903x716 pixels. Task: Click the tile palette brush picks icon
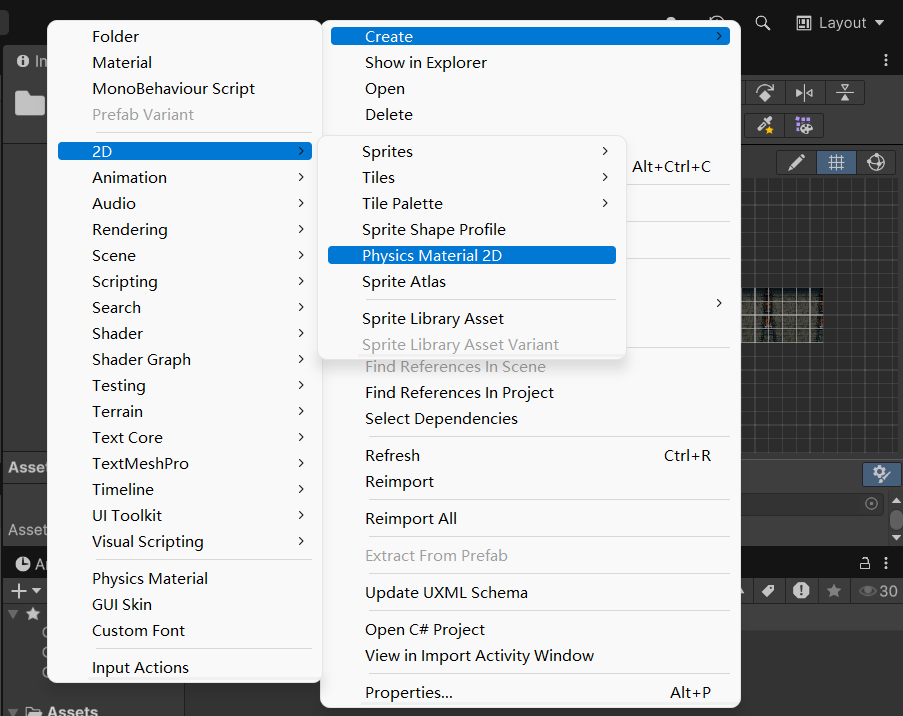804,125
